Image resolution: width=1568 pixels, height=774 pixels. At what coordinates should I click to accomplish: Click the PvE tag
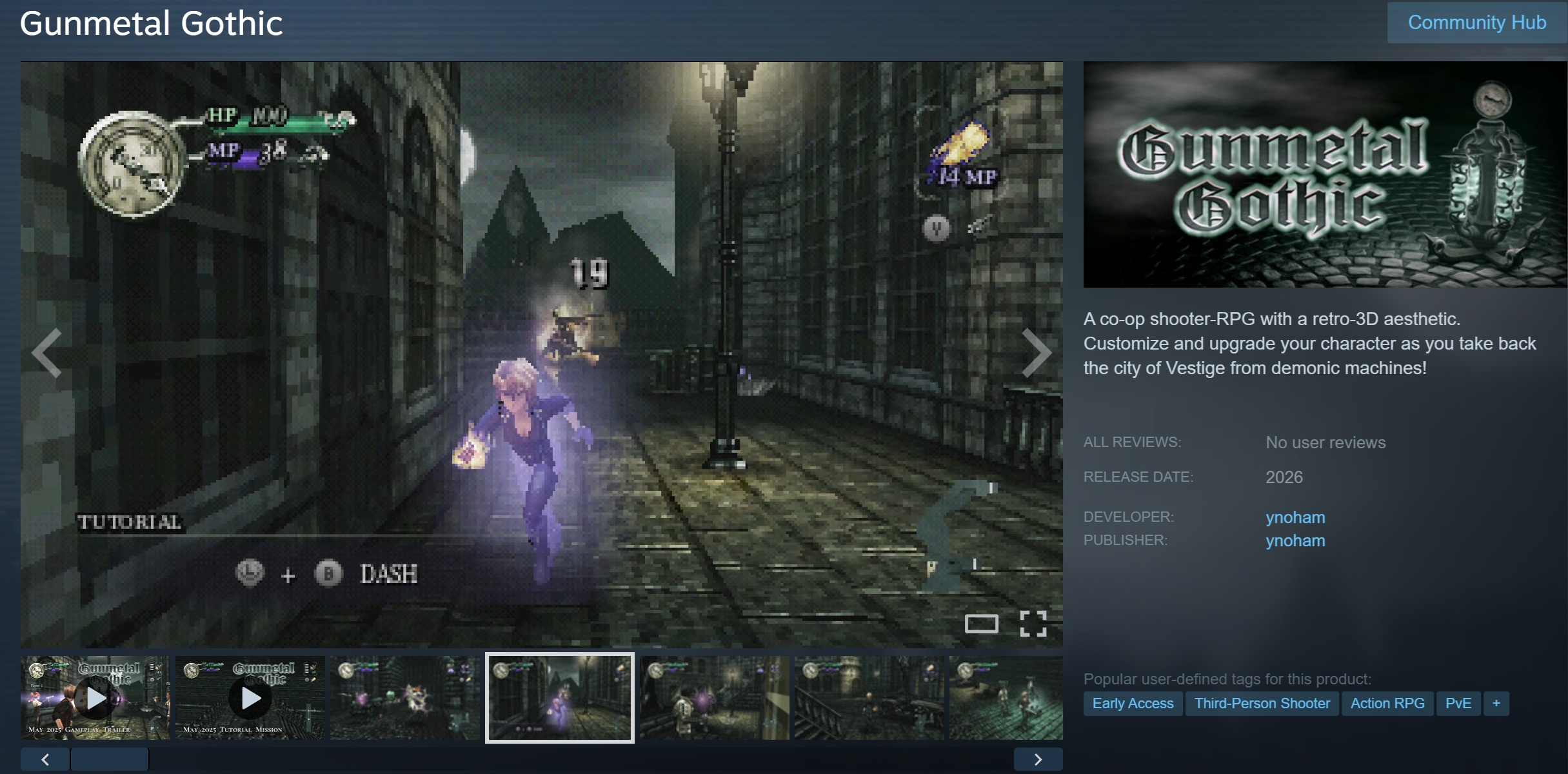[1458, 703]
